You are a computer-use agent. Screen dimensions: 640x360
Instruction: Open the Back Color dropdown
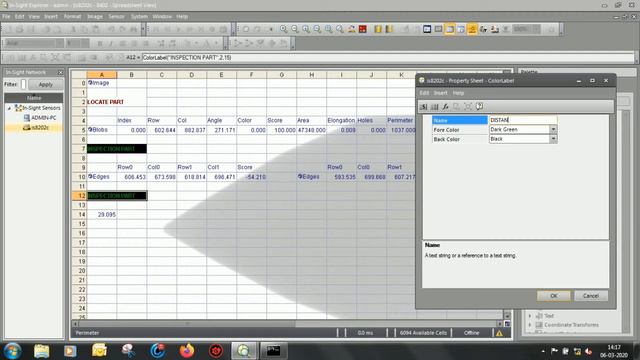(x=553, y=139)
